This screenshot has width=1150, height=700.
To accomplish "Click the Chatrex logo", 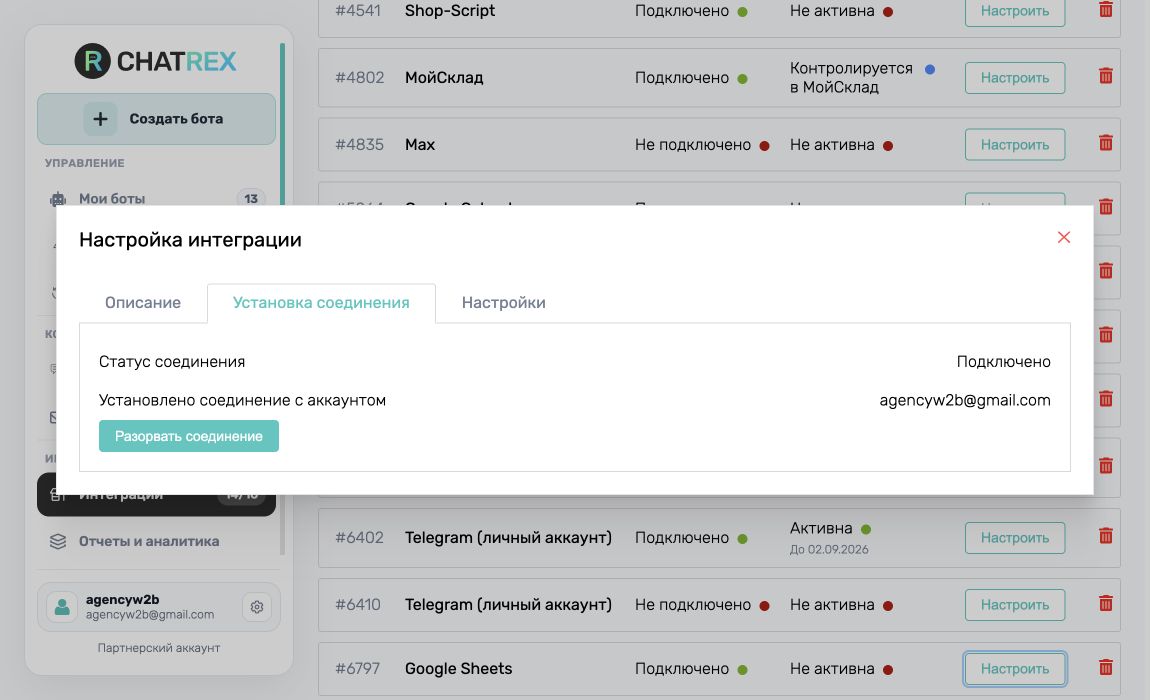I will 155,61.
